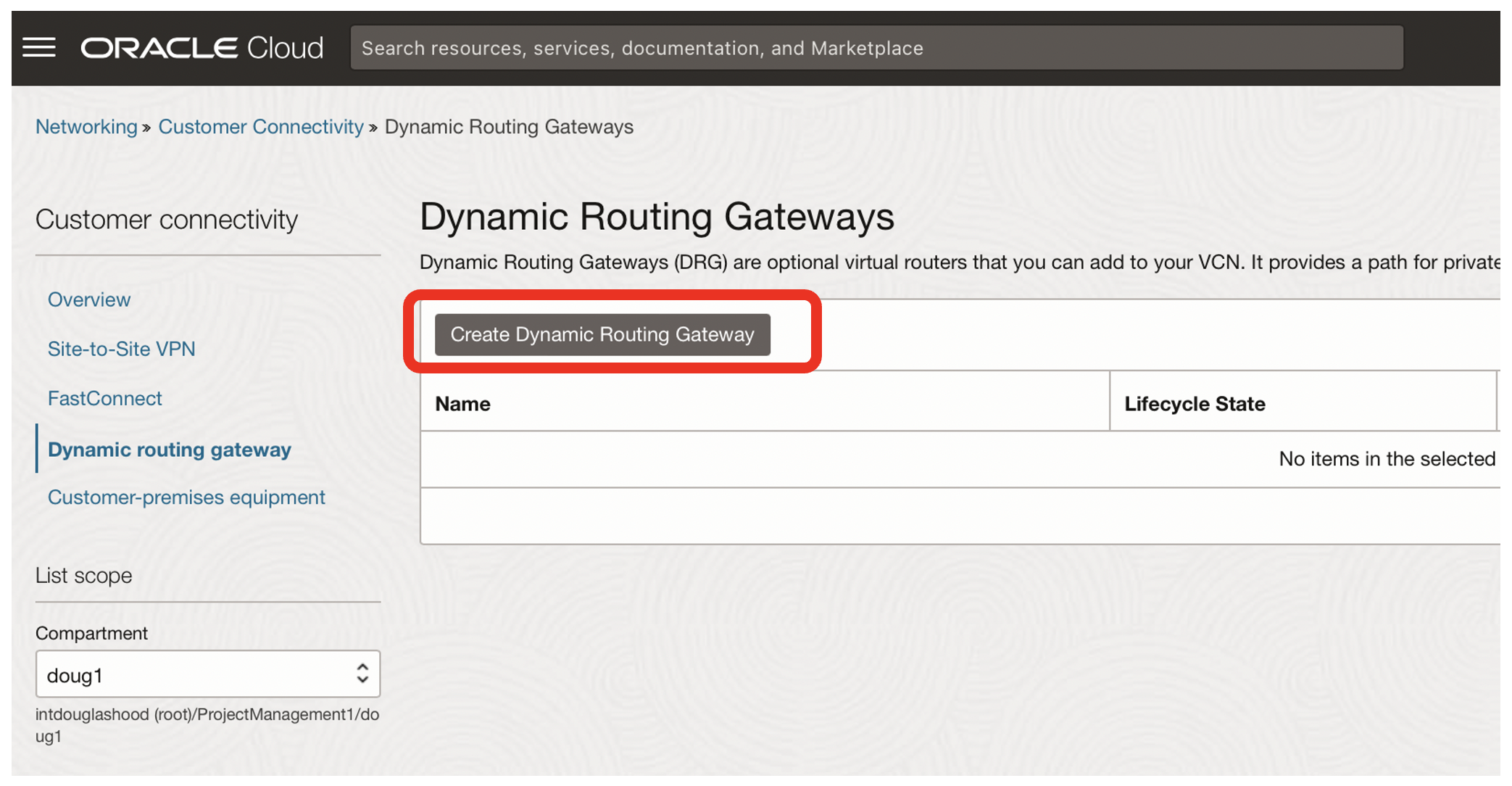
Task: Click the Oracle Cloud logo
Action: pos(202,48)
